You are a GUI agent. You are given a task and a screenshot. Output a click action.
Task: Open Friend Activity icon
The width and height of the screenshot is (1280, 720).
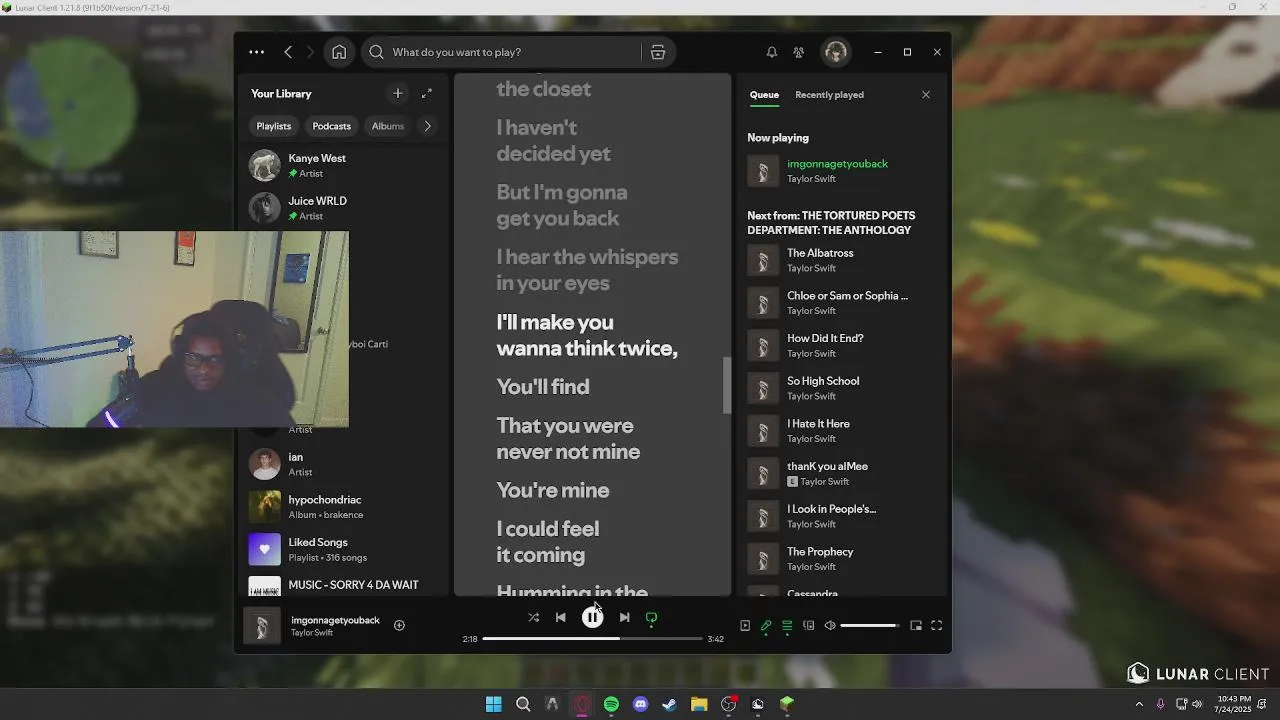[x=798, y=52]
